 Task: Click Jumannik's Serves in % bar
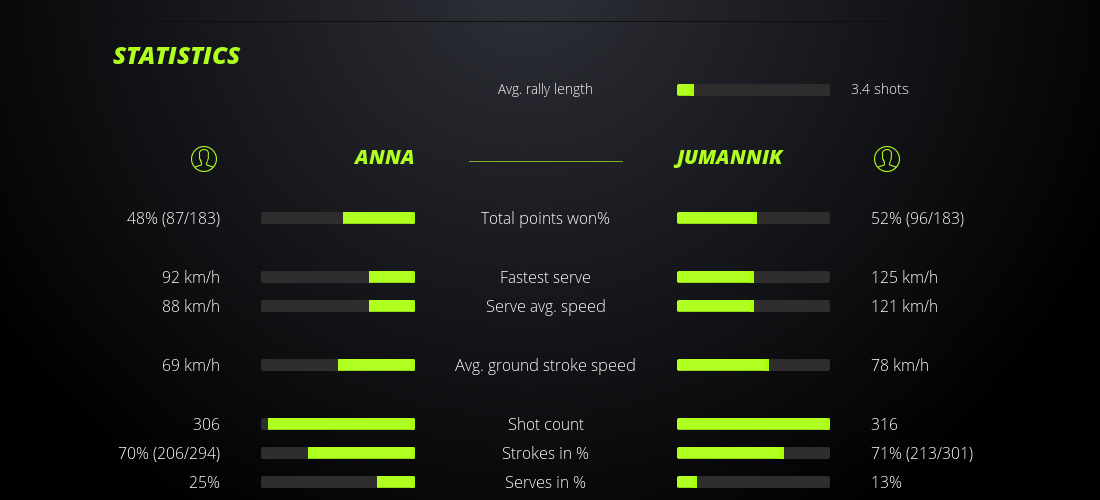click(753, 482)
